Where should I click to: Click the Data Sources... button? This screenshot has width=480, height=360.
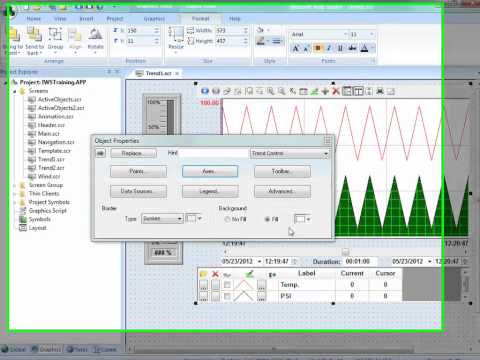pos(138,191)
